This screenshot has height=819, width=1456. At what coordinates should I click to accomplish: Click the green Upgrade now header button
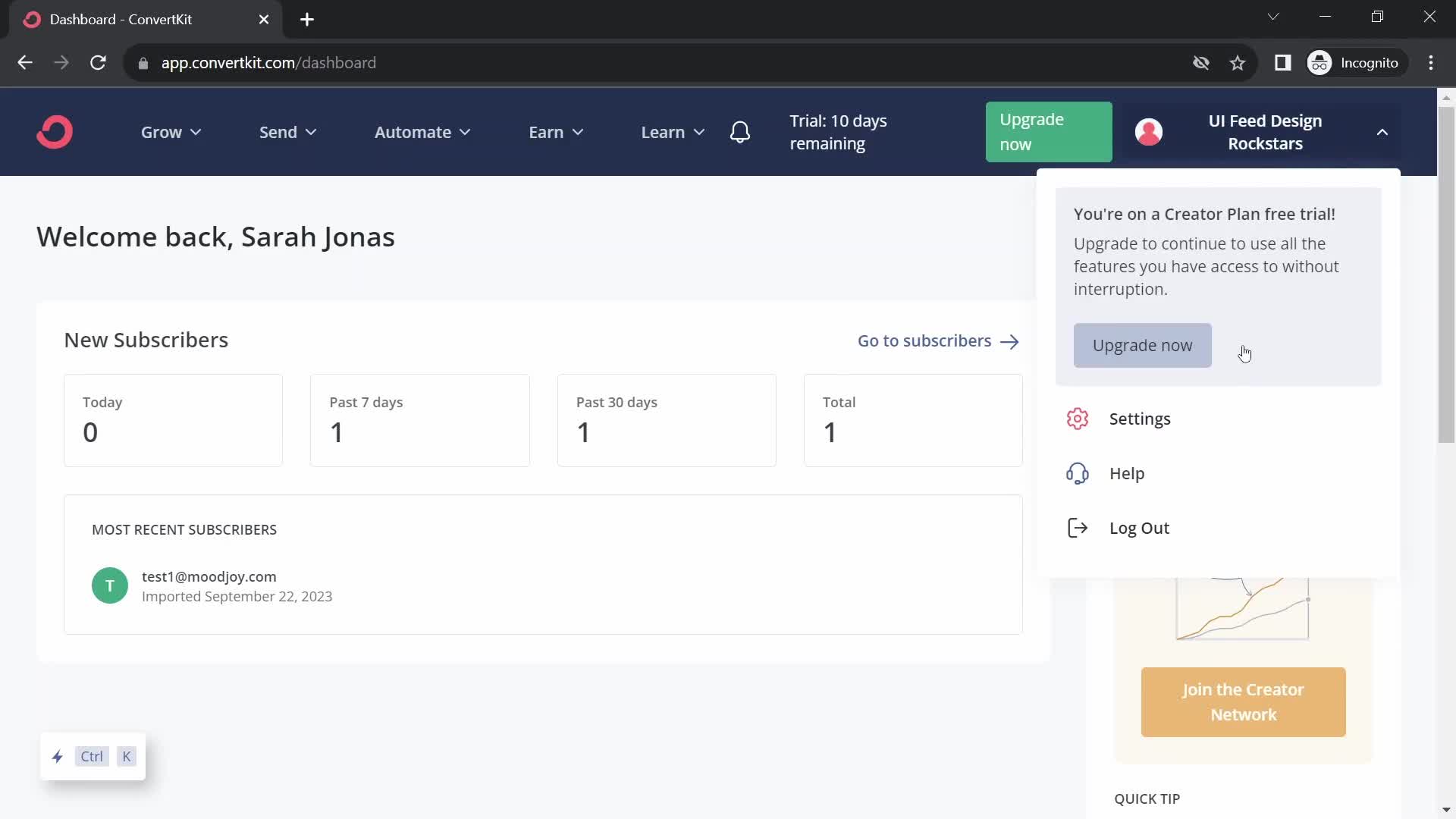point(1049,132)
